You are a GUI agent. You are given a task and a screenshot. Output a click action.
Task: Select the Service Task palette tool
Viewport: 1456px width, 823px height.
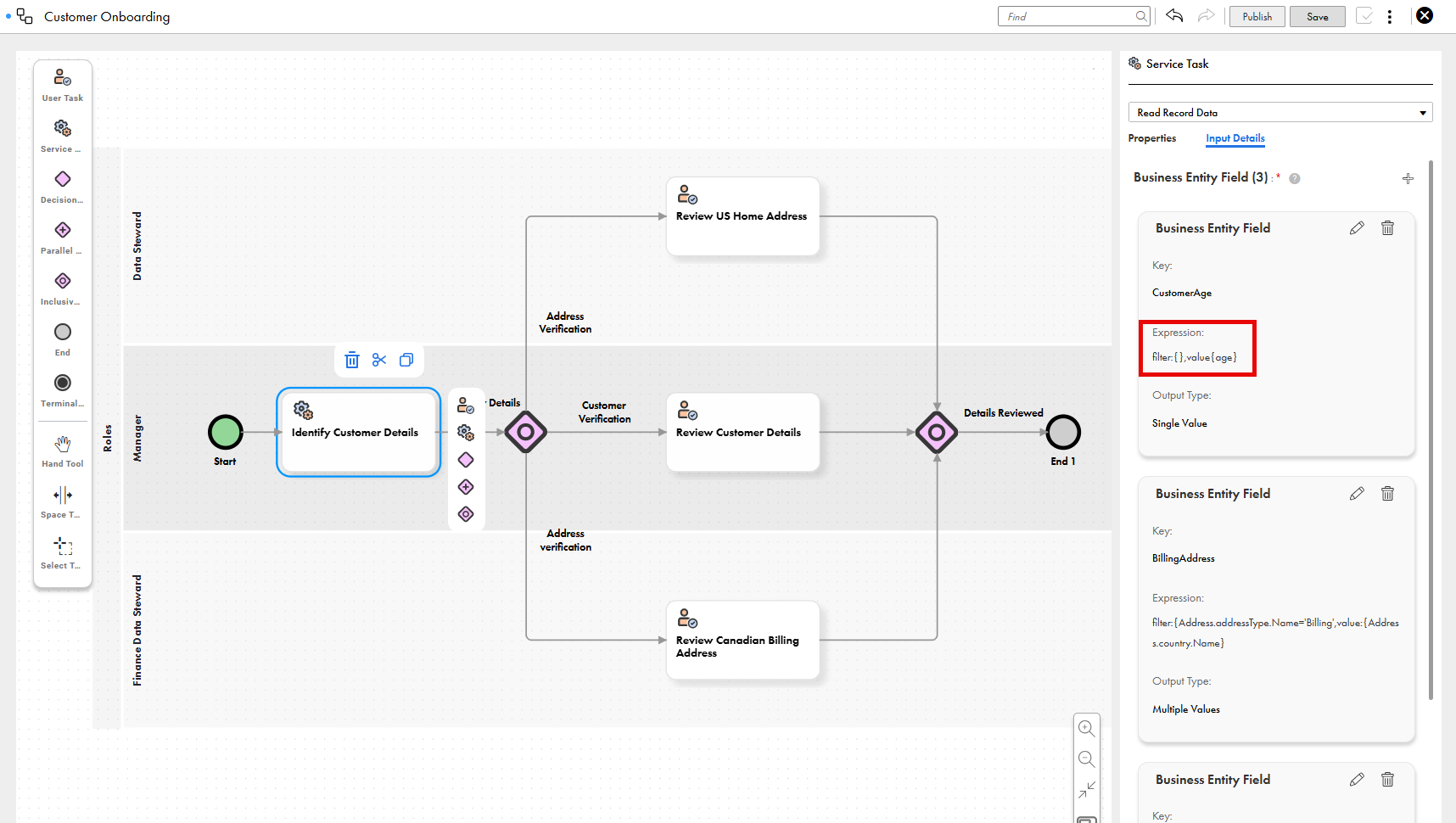(x=63, y=137)
